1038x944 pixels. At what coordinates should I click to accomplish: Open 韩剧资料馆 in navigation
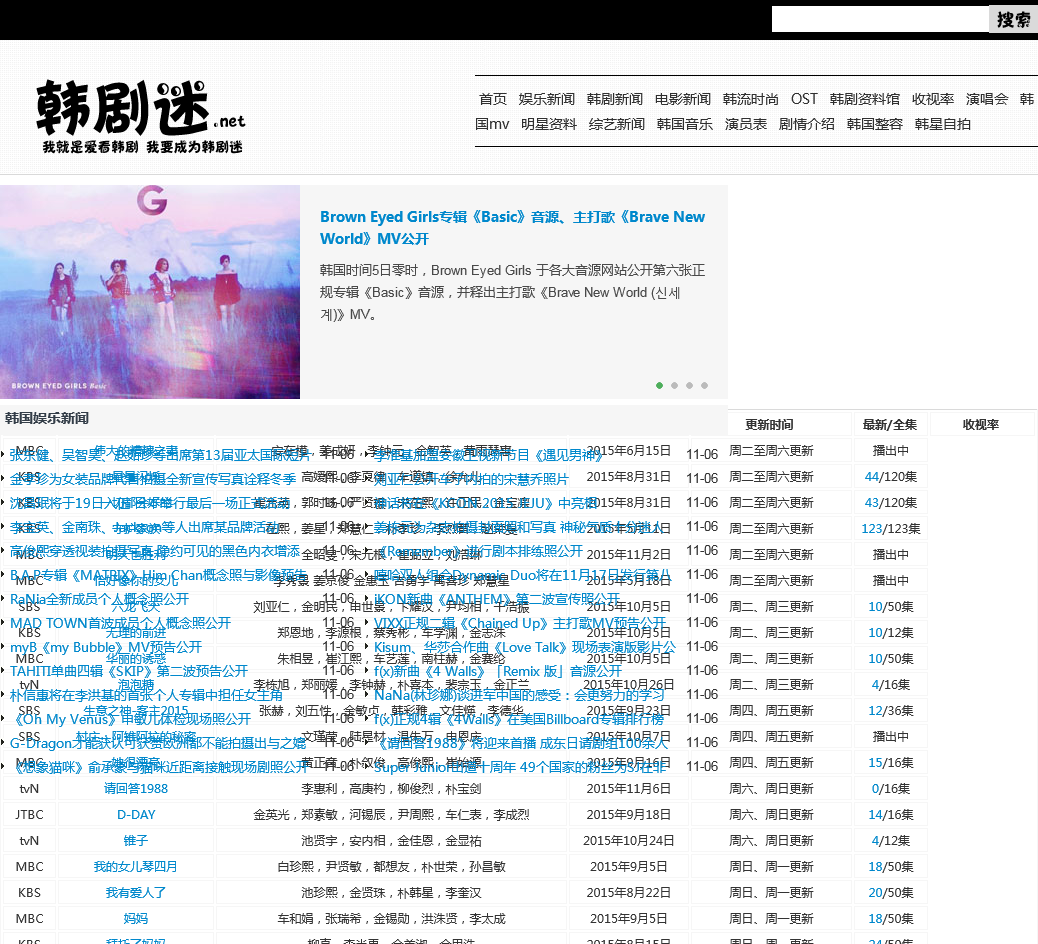(x=865, y=99)
